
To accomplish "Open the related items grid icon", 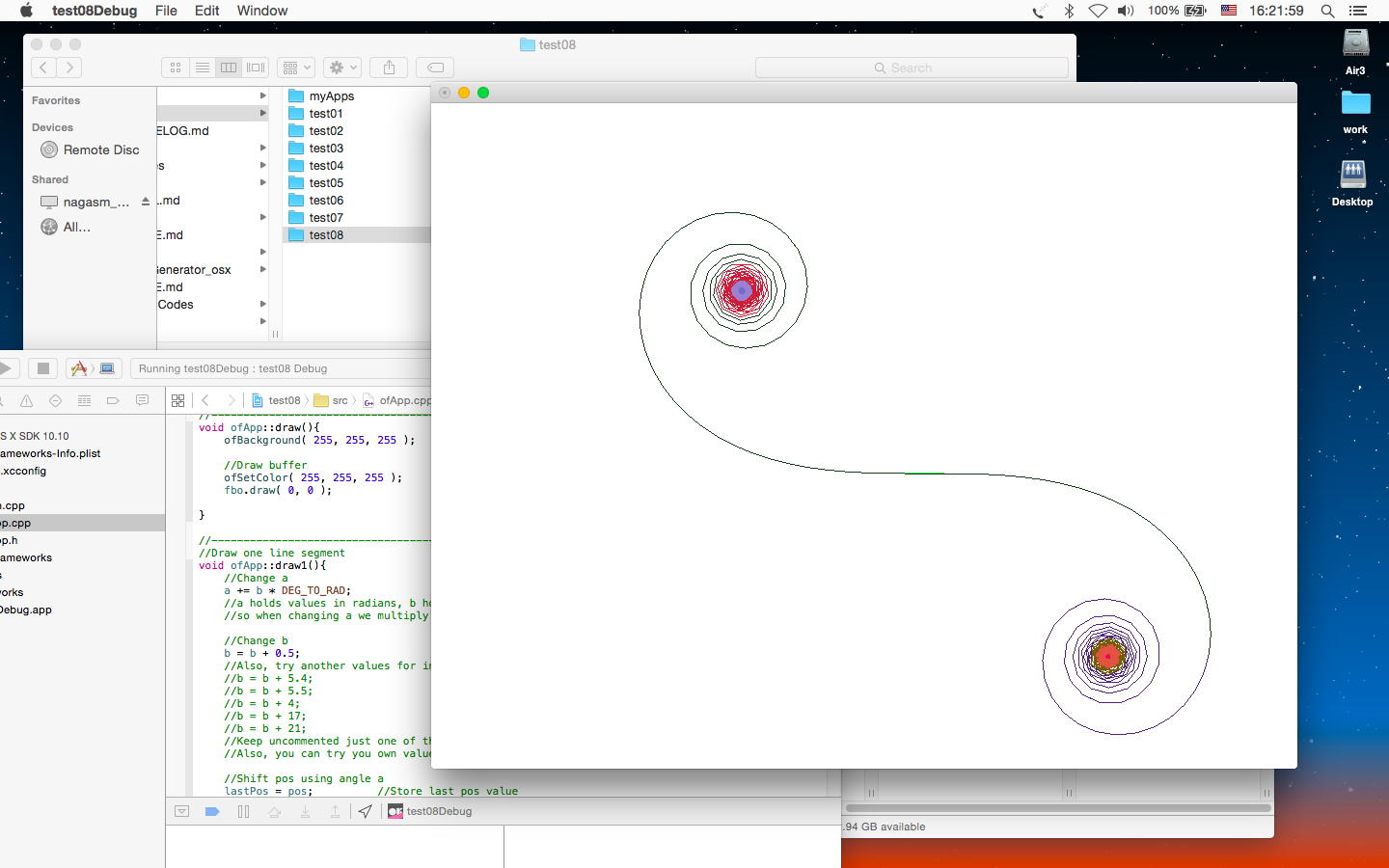I will (x=177, y=400).
